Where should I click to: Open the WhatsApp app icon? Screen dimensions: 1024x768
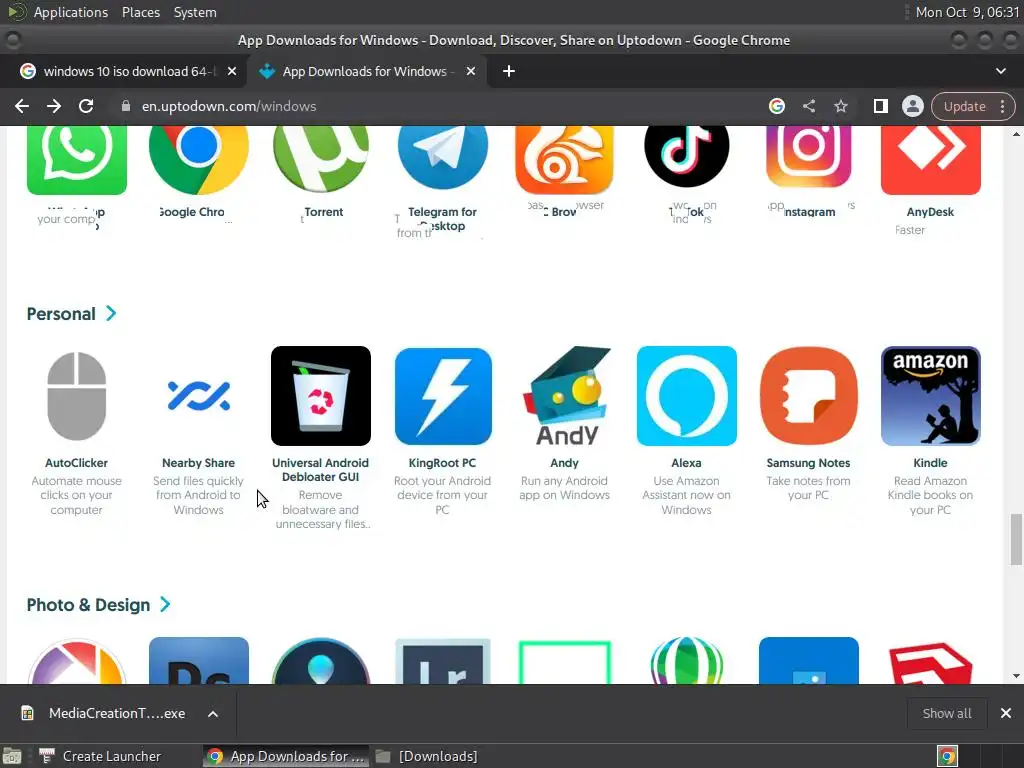pos(76,161)
